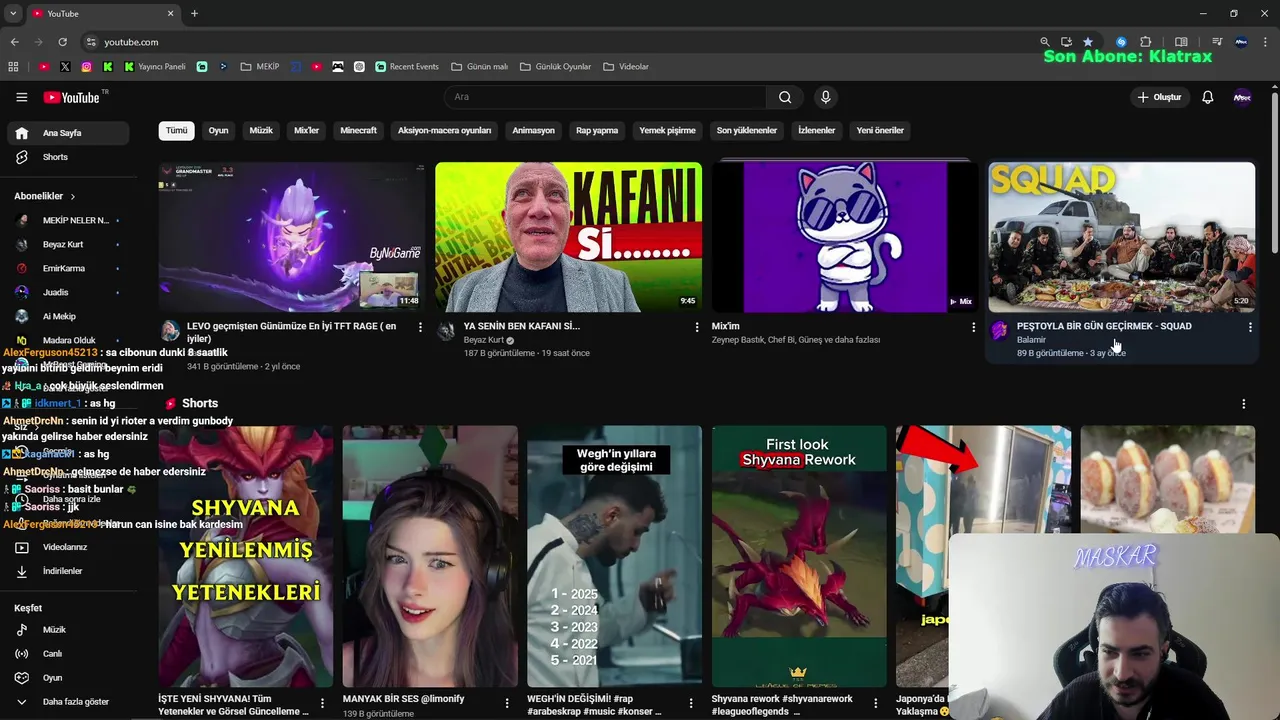Open options menu for Mix'im
Viewport: 1280px width, 720px height.
point(973,327)
